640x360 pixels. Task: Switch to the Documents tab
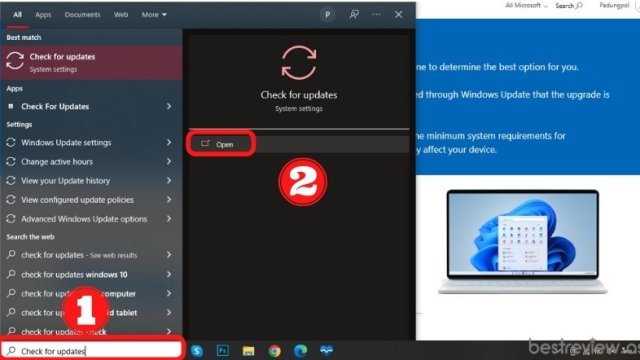point(82,15)
